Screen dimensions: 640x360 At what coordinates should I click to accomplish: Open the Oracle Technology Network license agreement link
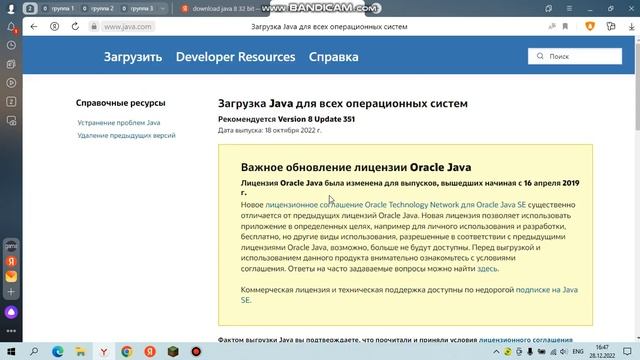[396, 204]
